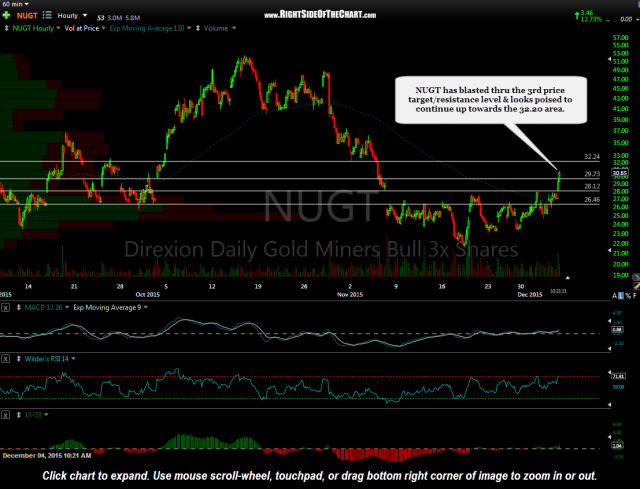Click move handle beside Volume label
640x489 pixels.
(x=198, y=28)
